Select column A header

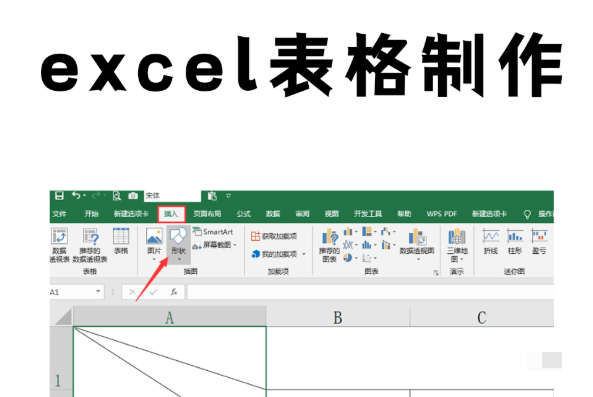[x=170, y=316]
